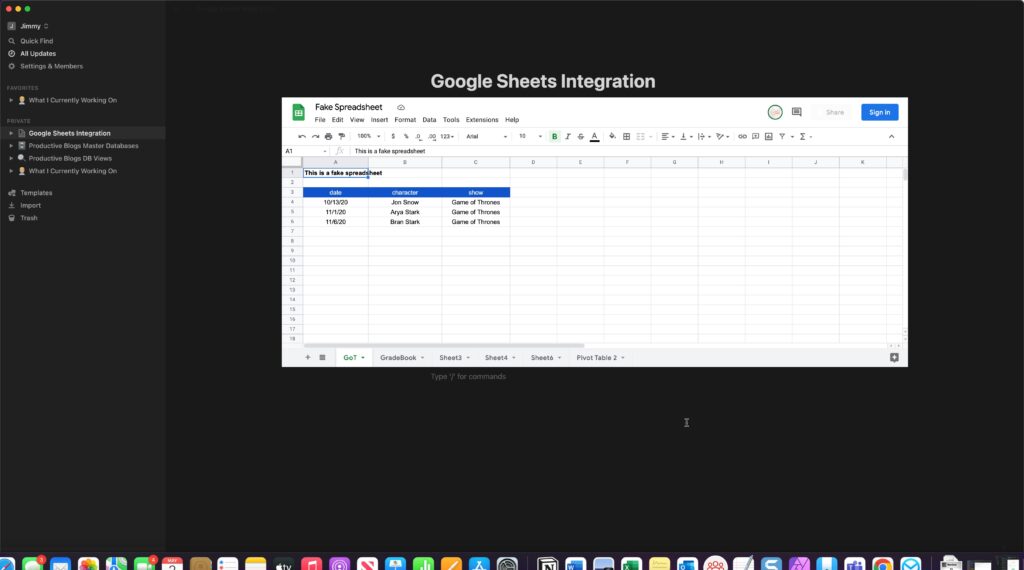This screenshot has height=570, width=1024.
Task: Open Notion app in the Dock
Action: tap(547, 564)
